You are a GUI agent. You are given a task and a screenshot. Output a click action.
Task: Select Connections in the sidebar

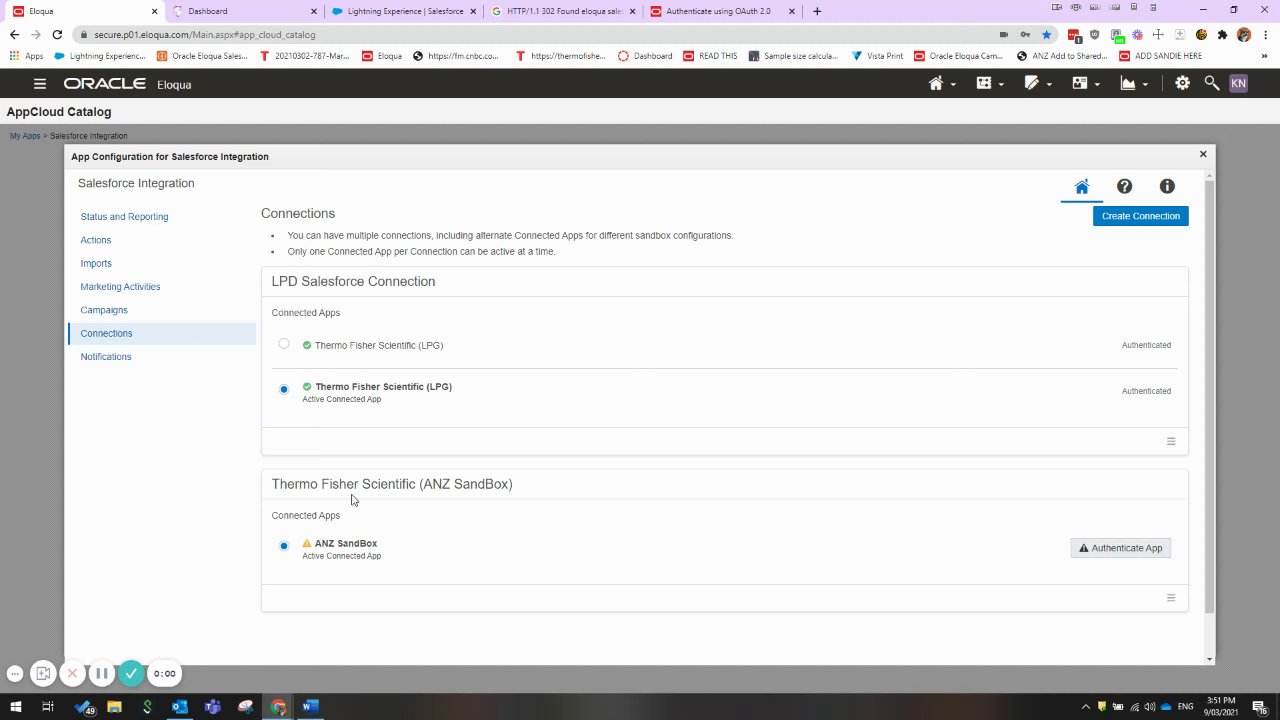pos(162,333)
